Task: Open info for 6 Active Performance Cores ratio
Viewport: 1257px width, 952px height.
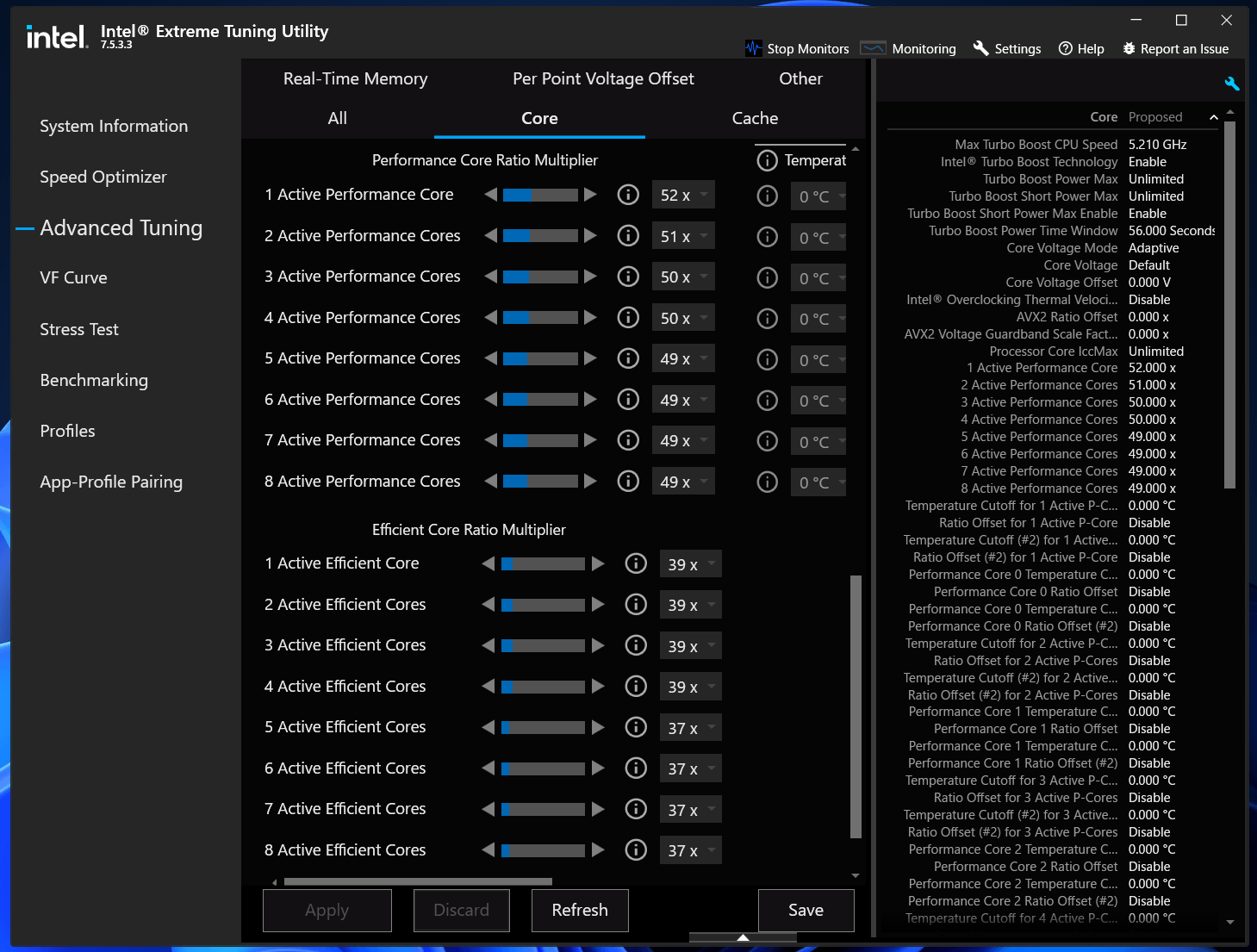Action: [628, 399]
